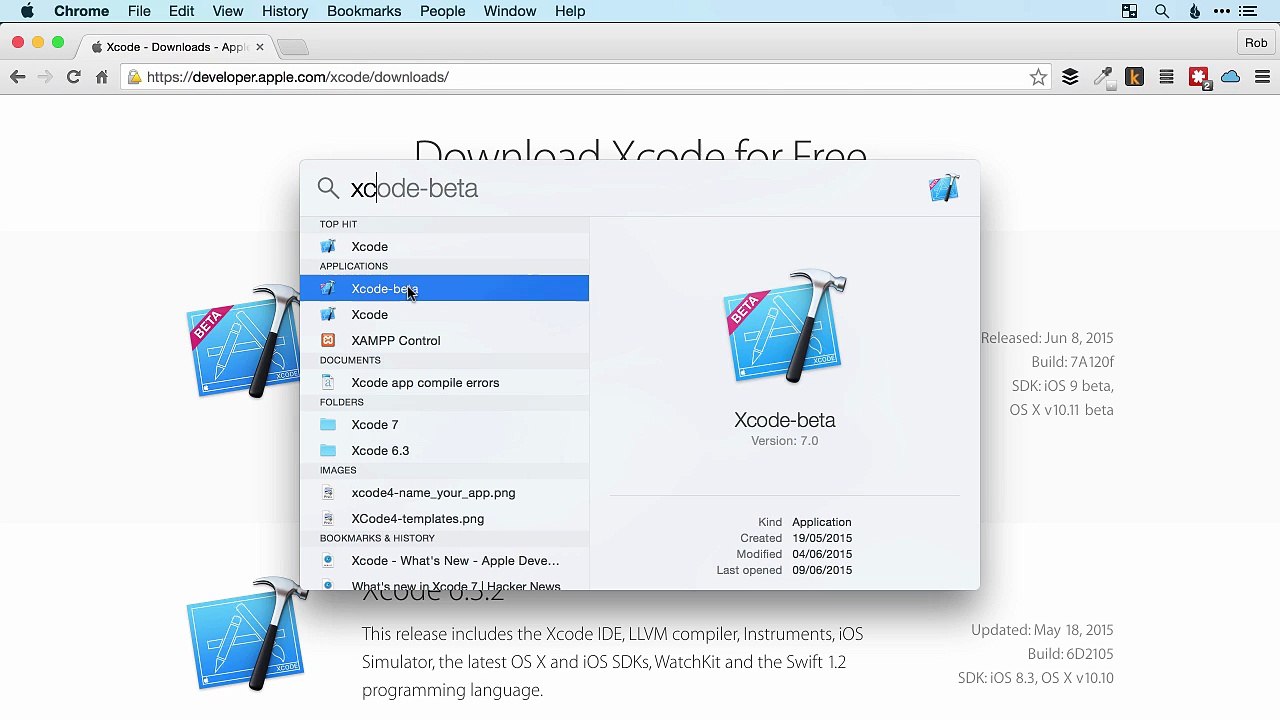
Task: Open the Chrome application menu
Action: [x=81, y=11]
